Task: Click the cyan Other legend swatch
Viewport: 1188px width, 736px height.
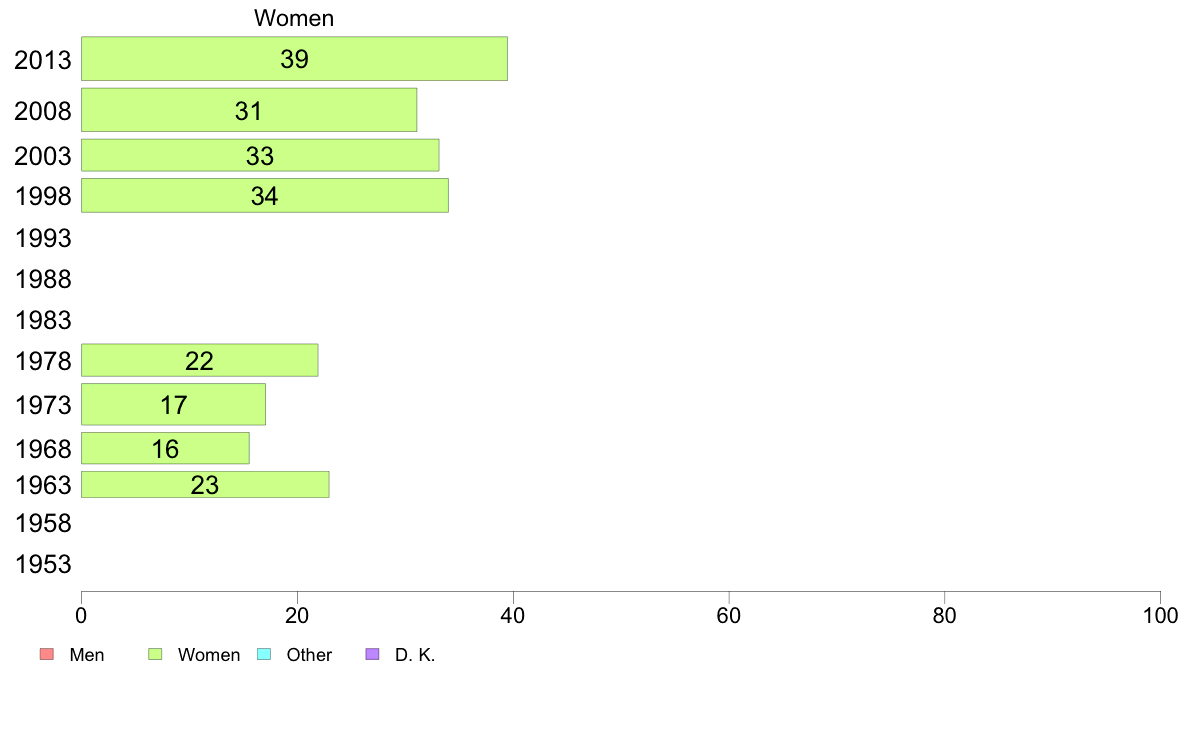Action: click(264, 654)
